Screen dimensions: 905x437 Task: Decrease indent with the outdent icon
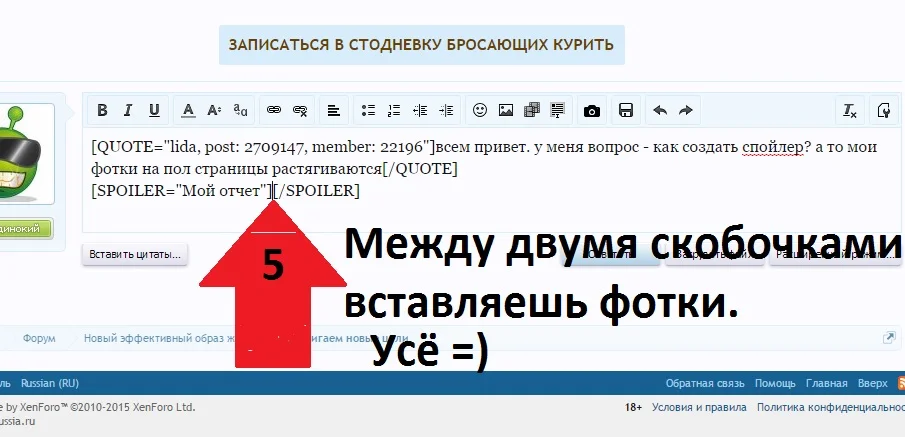(x=420, y=110)
